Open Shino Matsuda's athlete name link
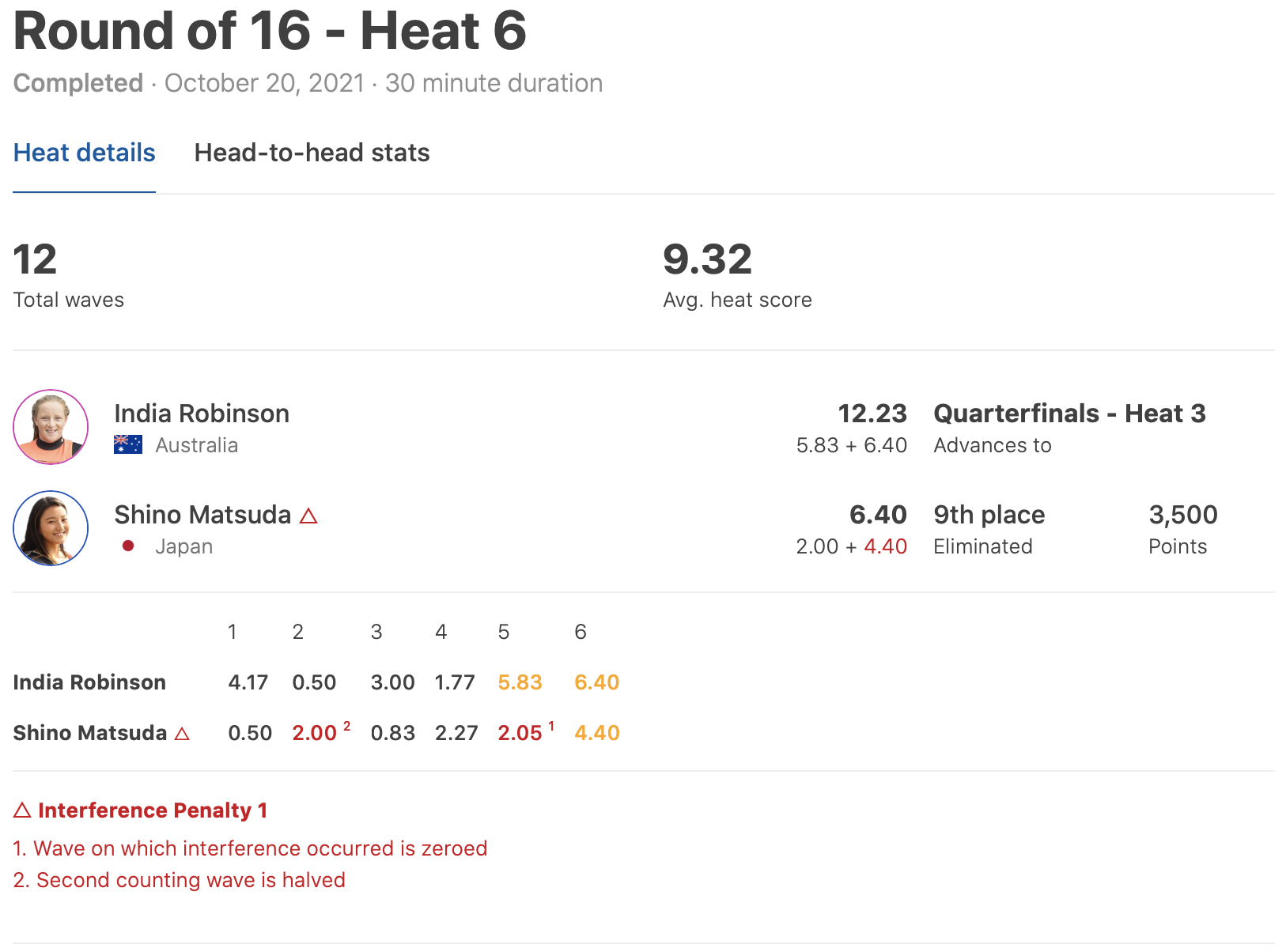1286x952 pixels. [202, 515]
